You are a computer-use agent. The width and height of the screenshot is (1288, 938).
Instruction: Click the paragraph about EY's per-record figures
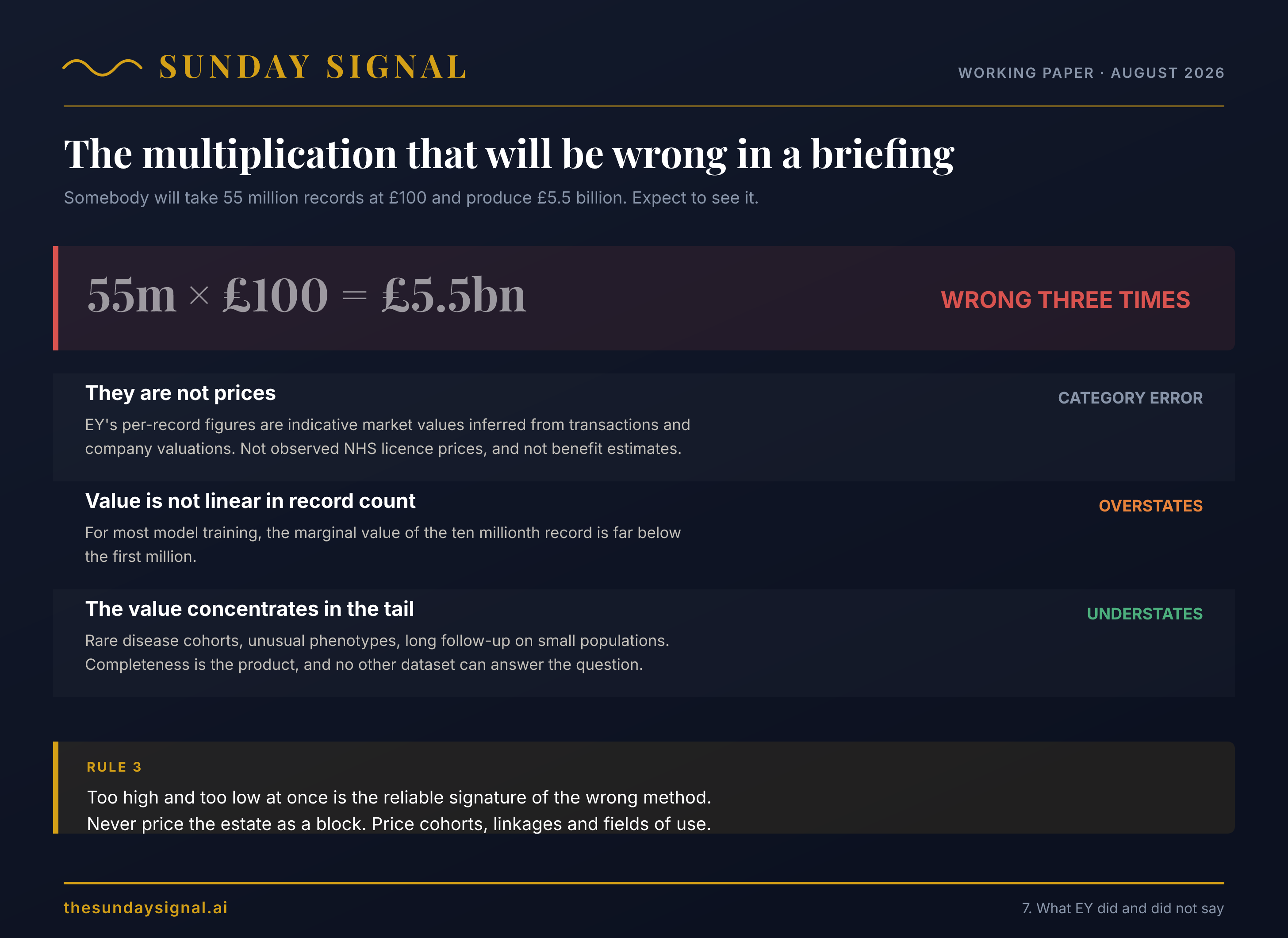pyautogui.click(x=387, y=436)
